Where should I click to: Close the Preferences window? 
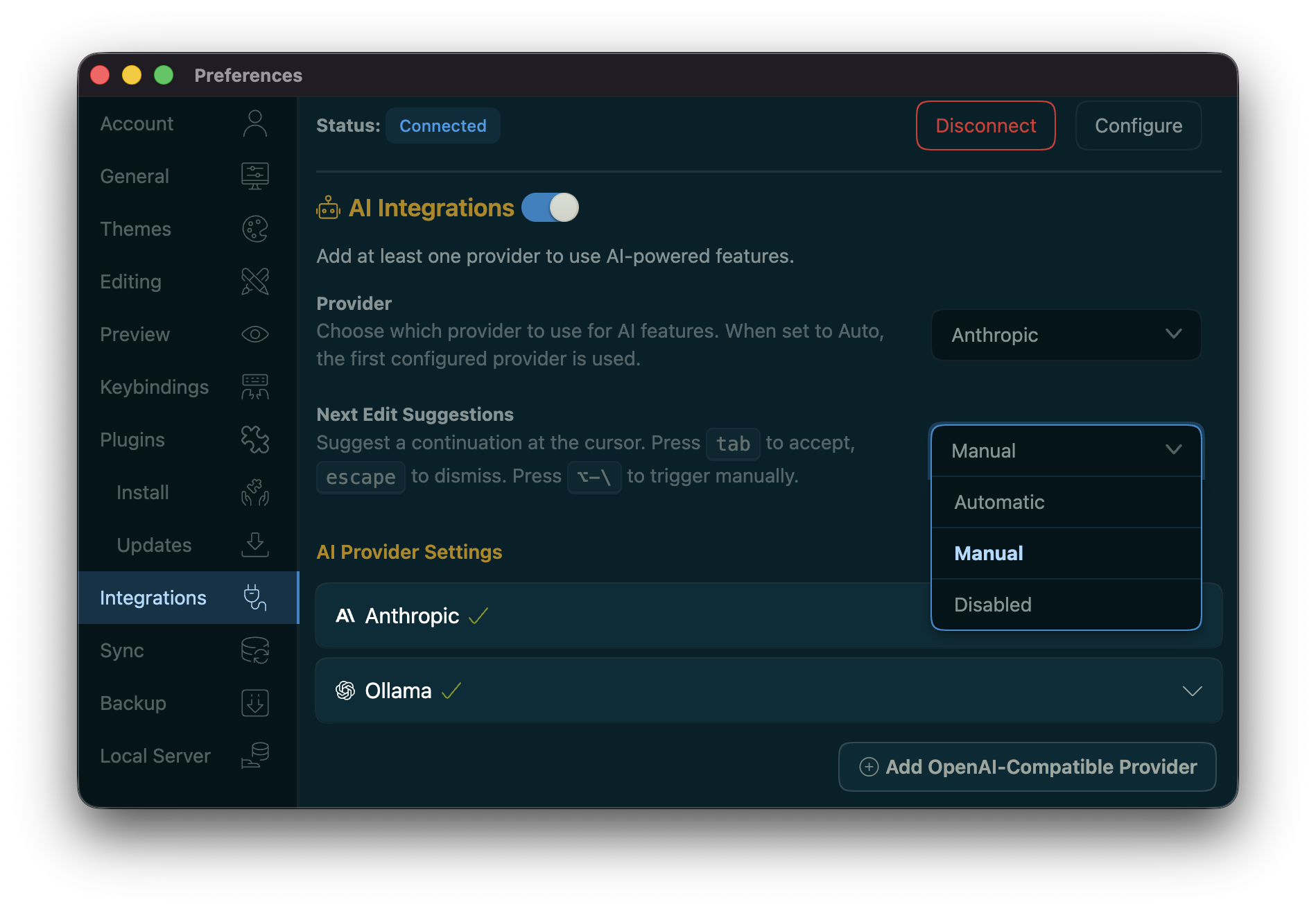click(100, 75)
